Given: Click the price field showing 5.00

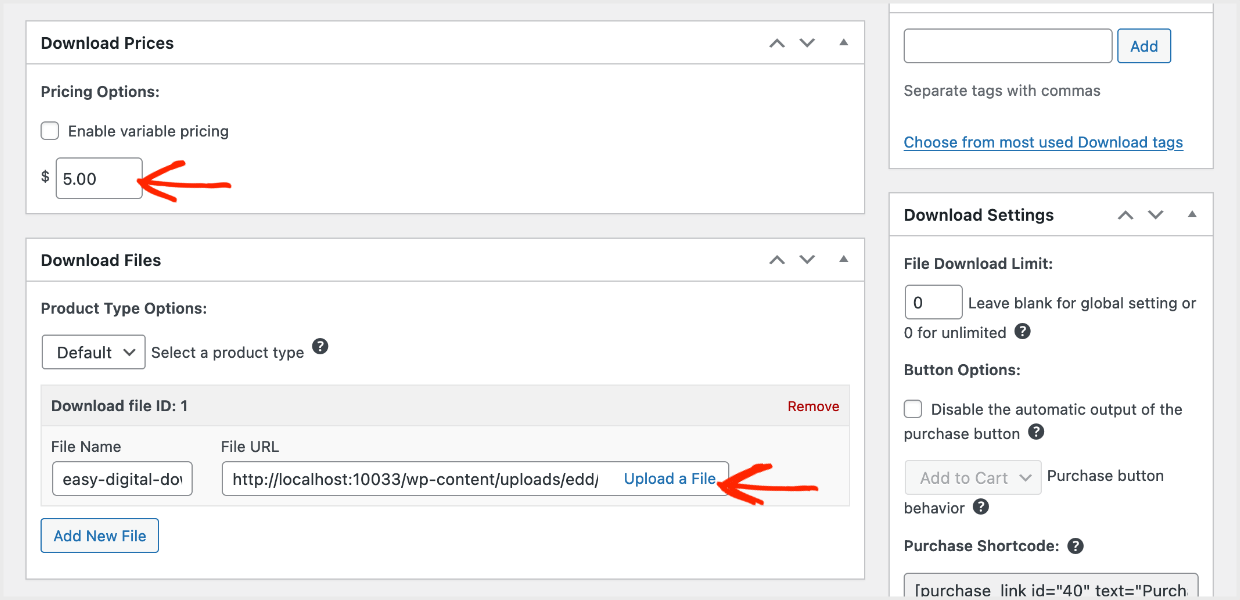Looking at the screenshot, I should (x=99, y=179).
